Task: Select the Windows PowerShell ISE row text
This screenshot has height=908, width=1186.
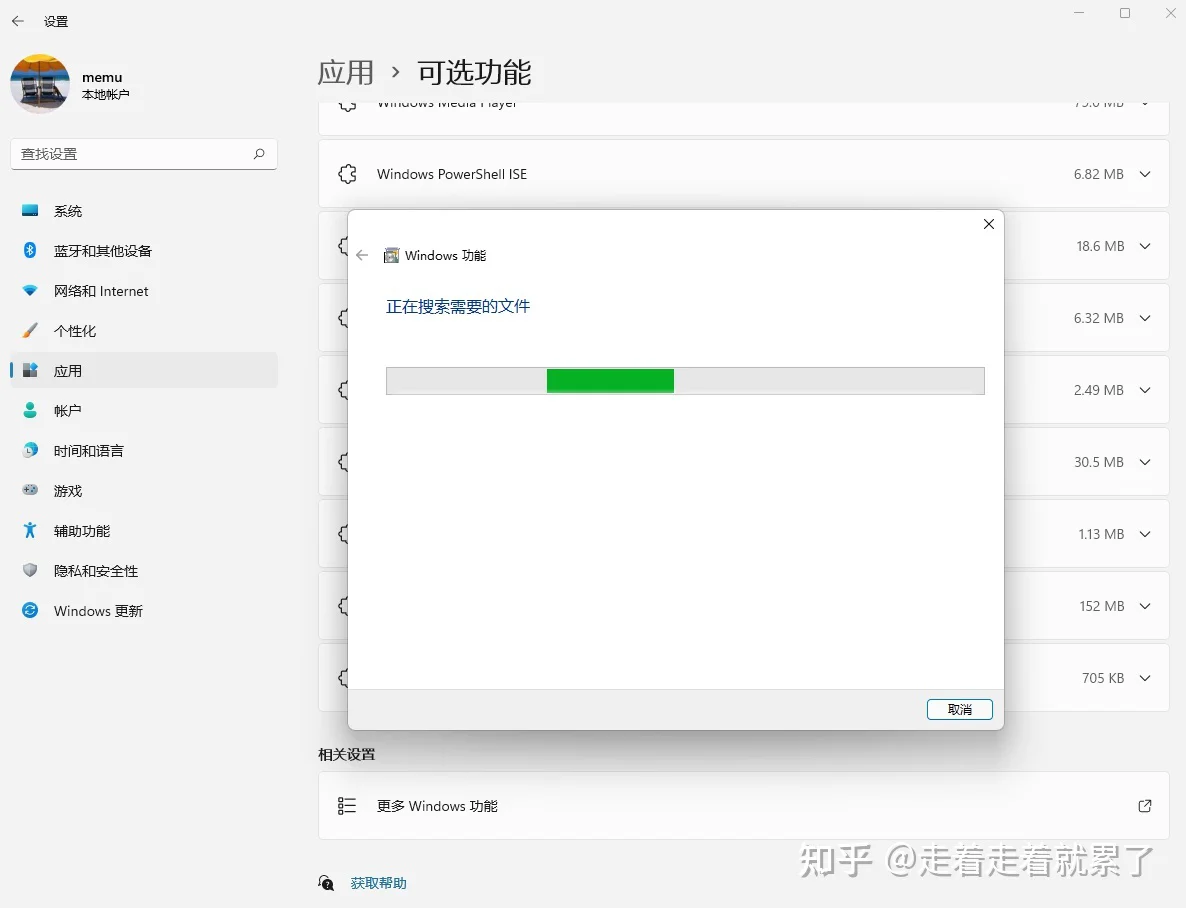Action: click(x=452, y=174)
